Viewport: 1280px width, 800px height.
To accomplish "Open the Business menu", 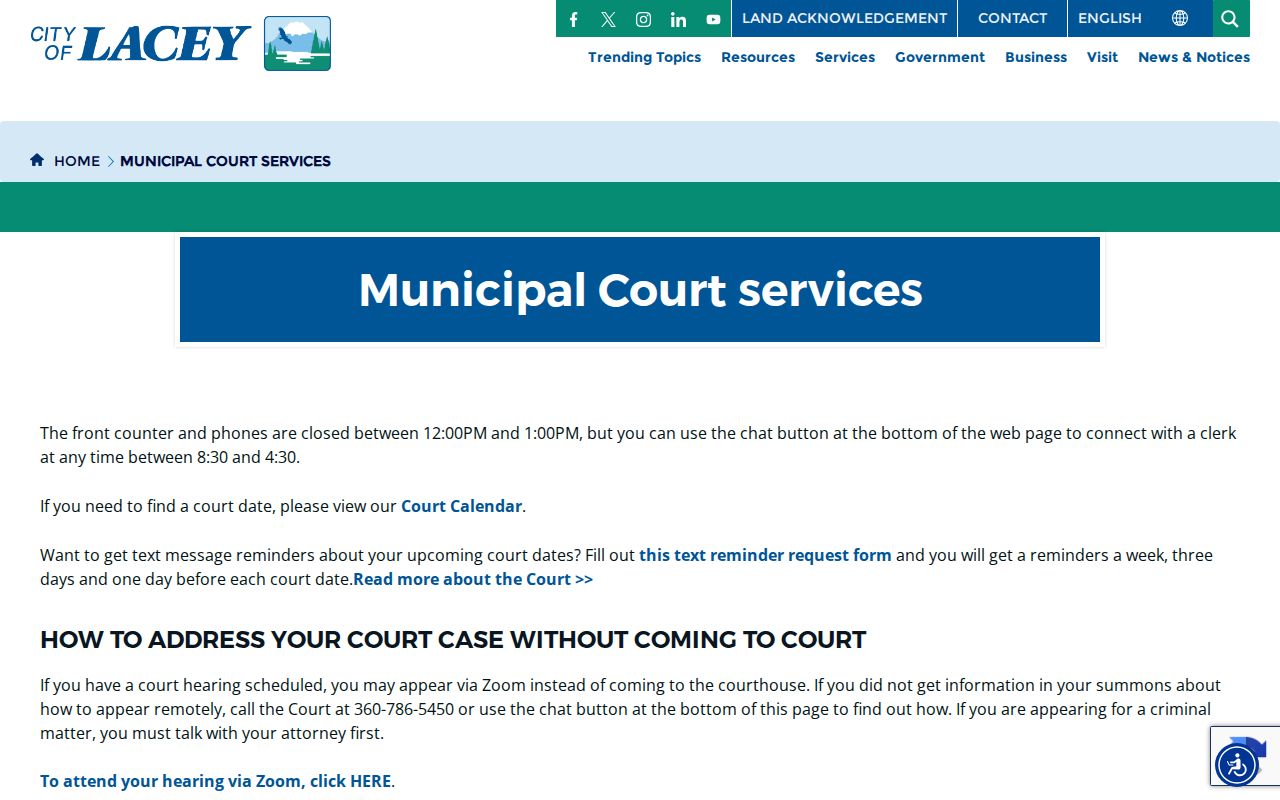I will [1036, 57].
